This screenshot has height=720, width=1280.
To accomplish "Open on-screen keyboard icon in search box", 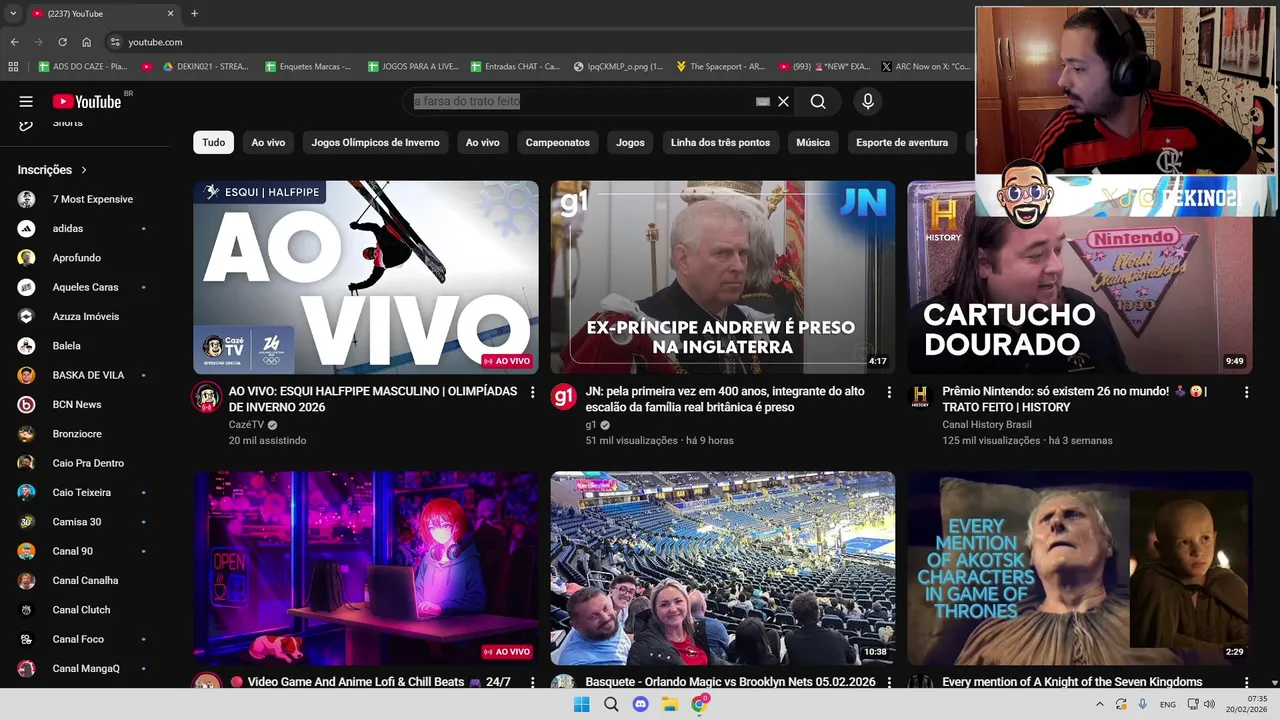I will pyautogui.click(x=763, y=101).
